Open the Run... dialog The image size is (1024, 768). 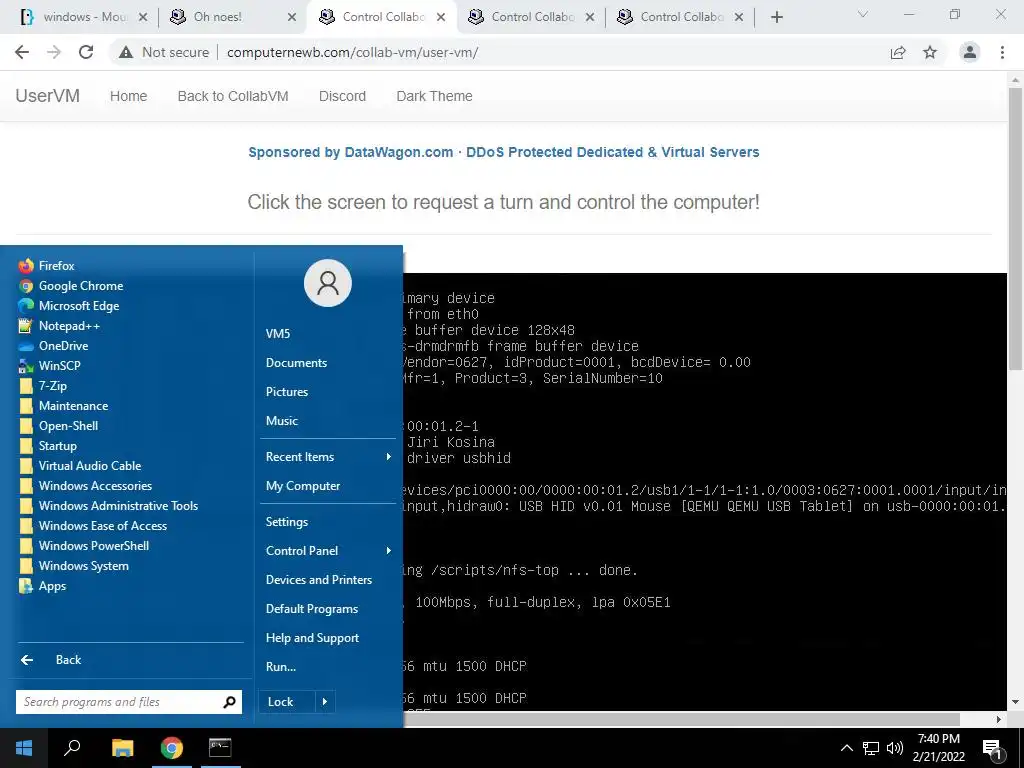point(281,667)
